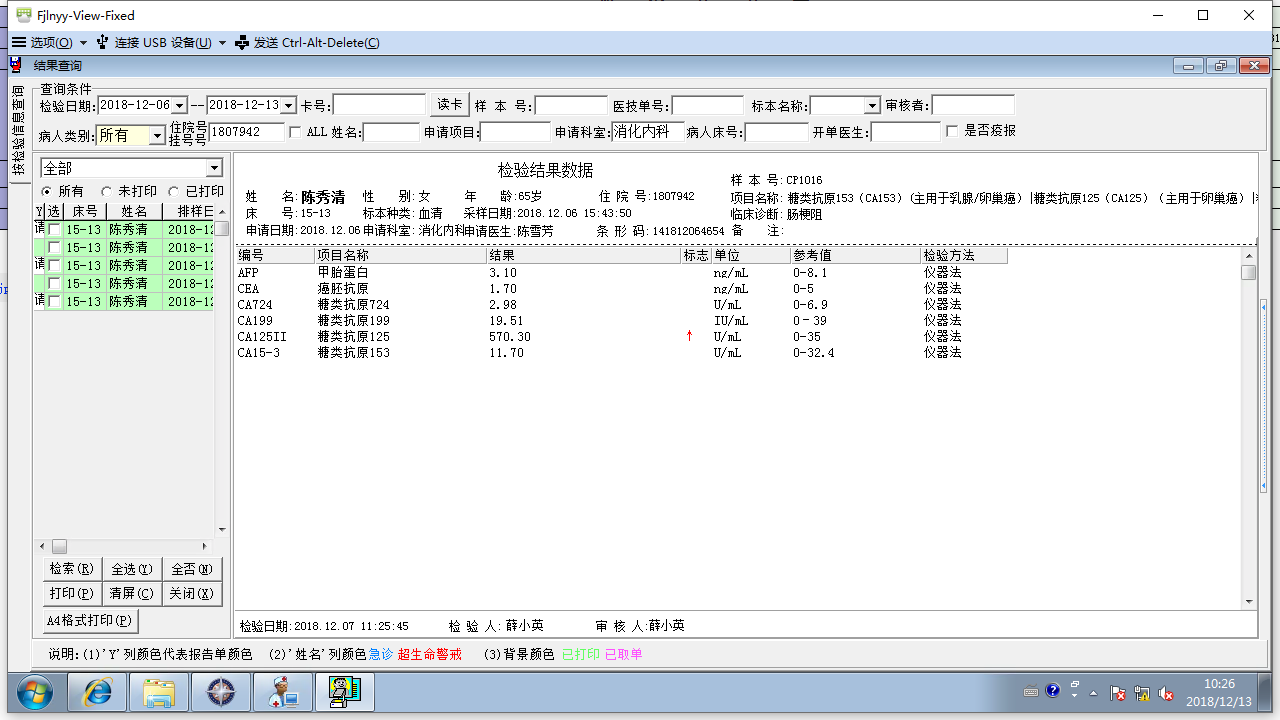Select the 未打印 radio button

pos(107,191)
